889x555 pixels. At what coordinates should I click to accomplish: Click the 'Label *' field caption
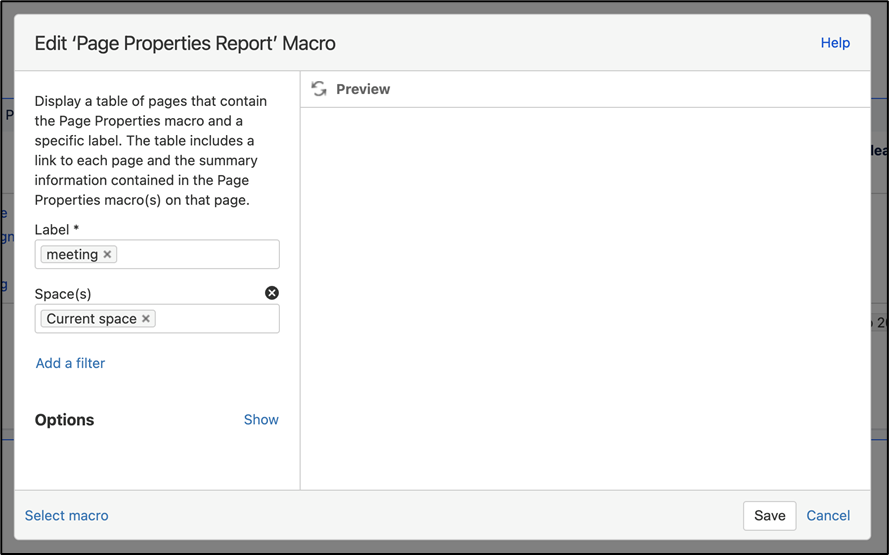[x=57, y=230]
